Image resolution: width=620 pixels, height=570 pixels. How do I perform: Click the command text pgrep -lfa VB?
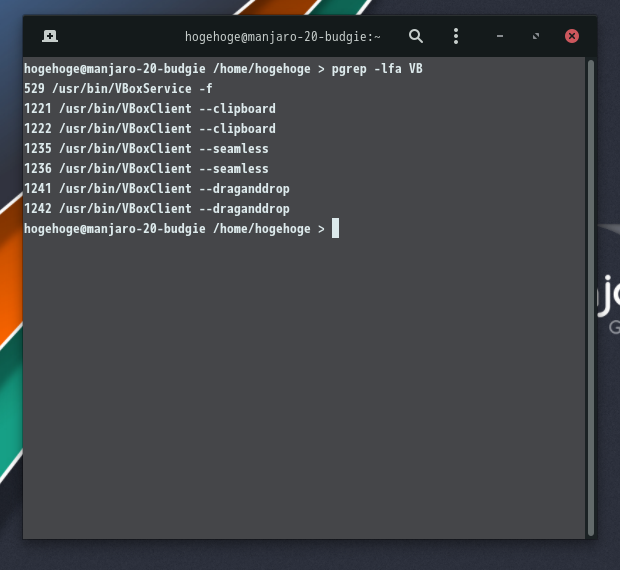point(377,69)
